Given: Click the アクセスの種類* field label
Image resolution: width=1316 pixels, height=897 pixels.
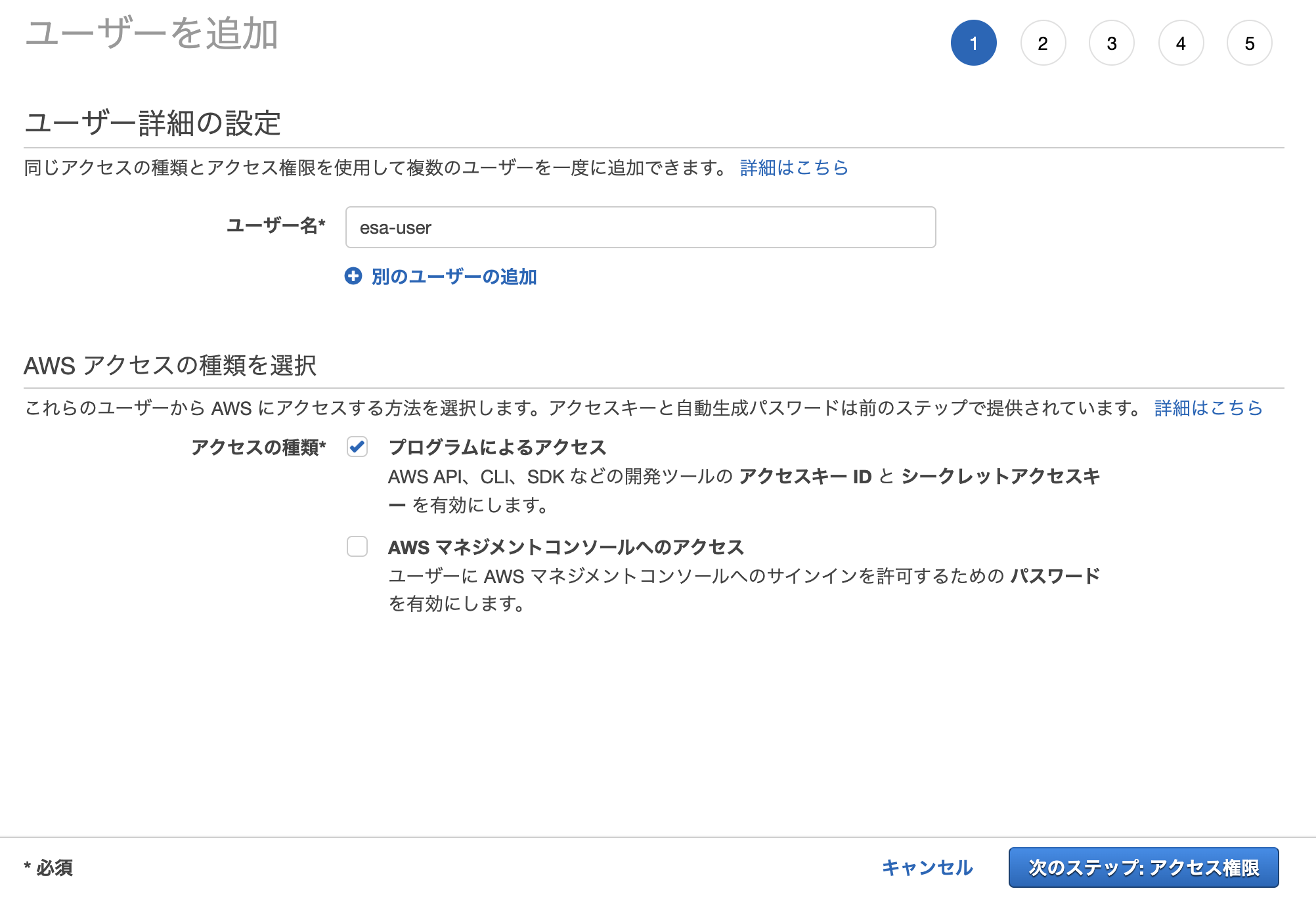Looking at the screenshot, I should click(x=258, y=447).
